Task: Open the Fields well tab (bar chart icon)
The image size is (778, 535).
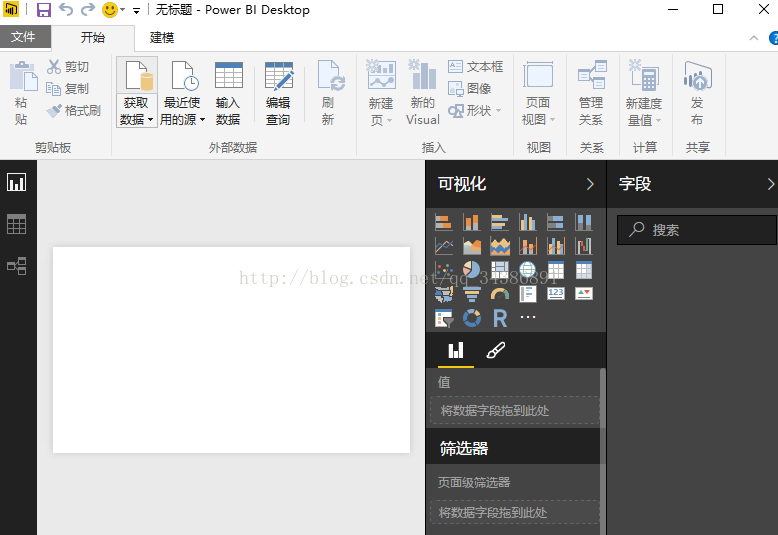Action: point(455,350)
